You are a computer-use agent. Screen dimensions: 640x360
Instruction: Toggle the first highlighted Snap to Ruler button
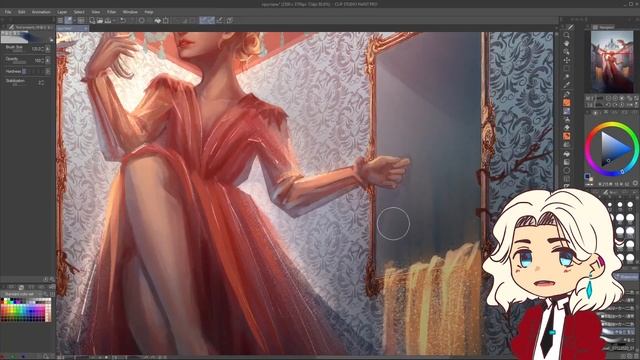pyautogui.click(x=203, y=20)
